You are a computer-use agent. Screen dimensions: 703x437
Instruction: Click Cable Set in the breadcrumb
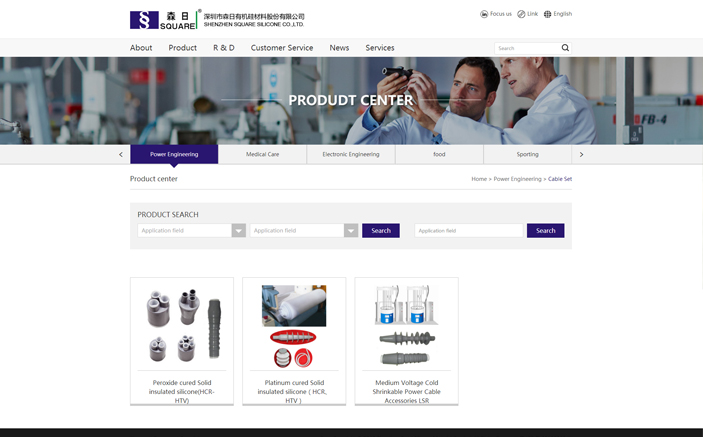pyautogui.click(x=560, y=179)
